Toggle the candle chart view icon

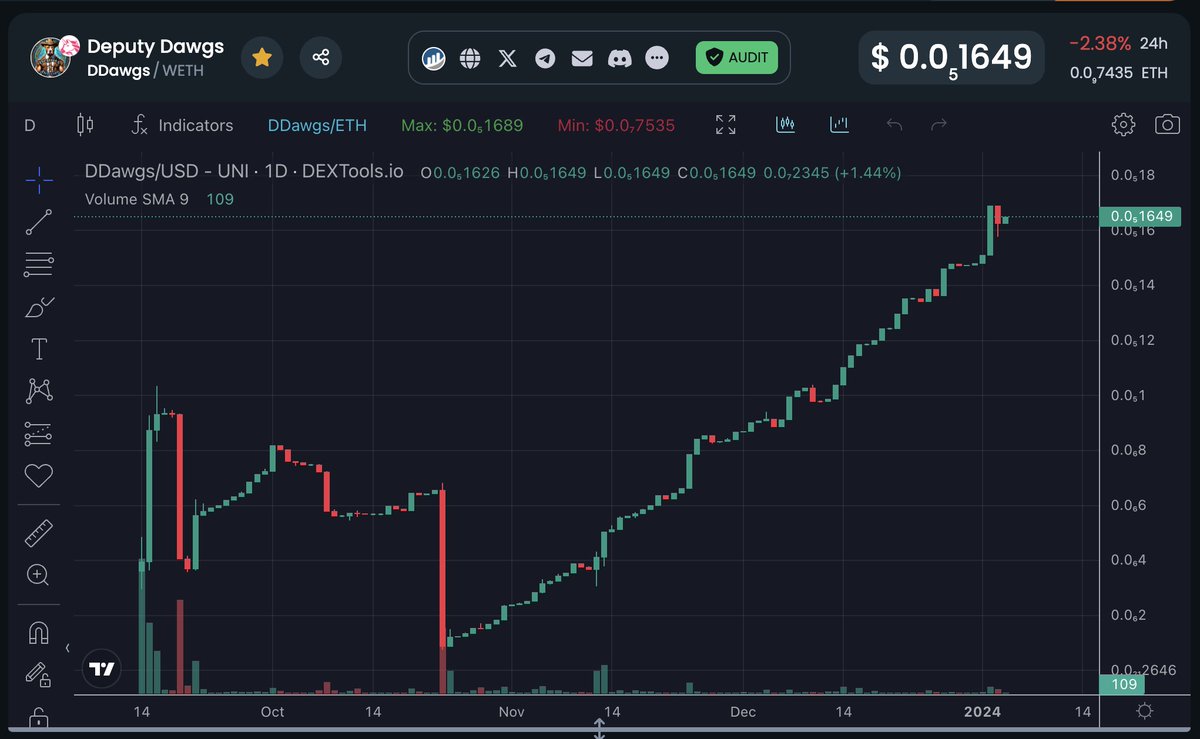point(785,125)
